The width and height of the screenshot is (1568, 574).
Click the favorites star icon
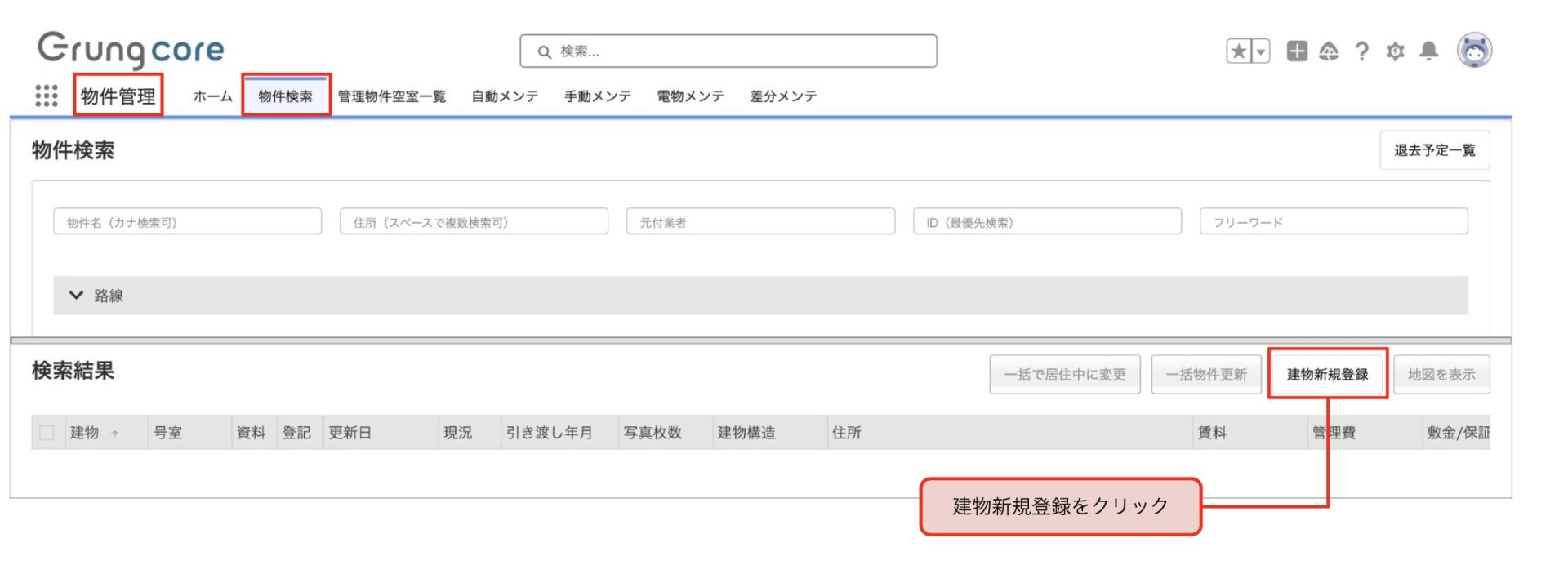coord(1239,51)
